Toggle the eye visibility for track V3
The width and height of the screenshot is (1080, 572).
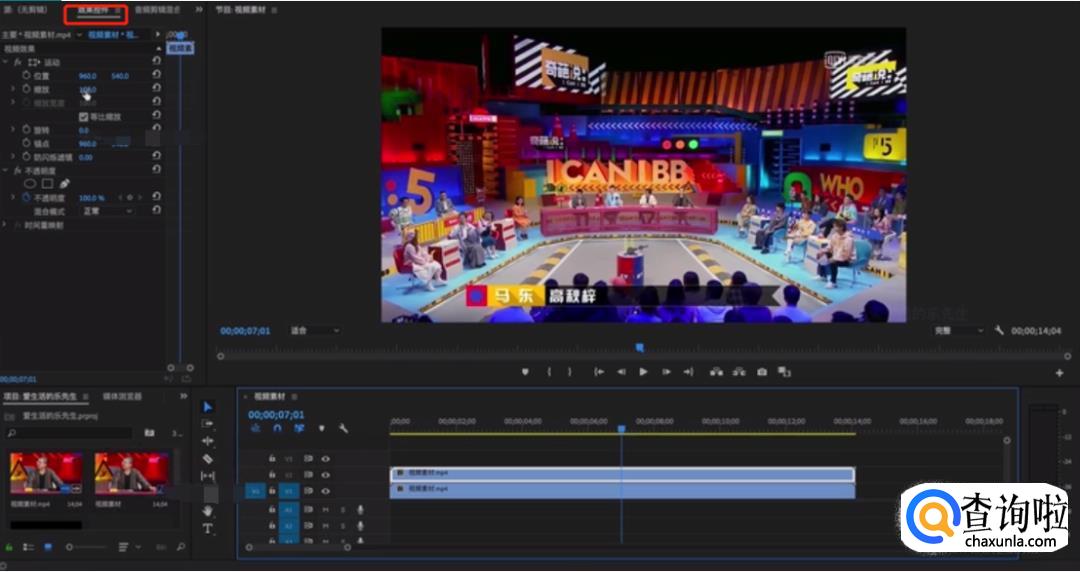click(x=325, y=459)
